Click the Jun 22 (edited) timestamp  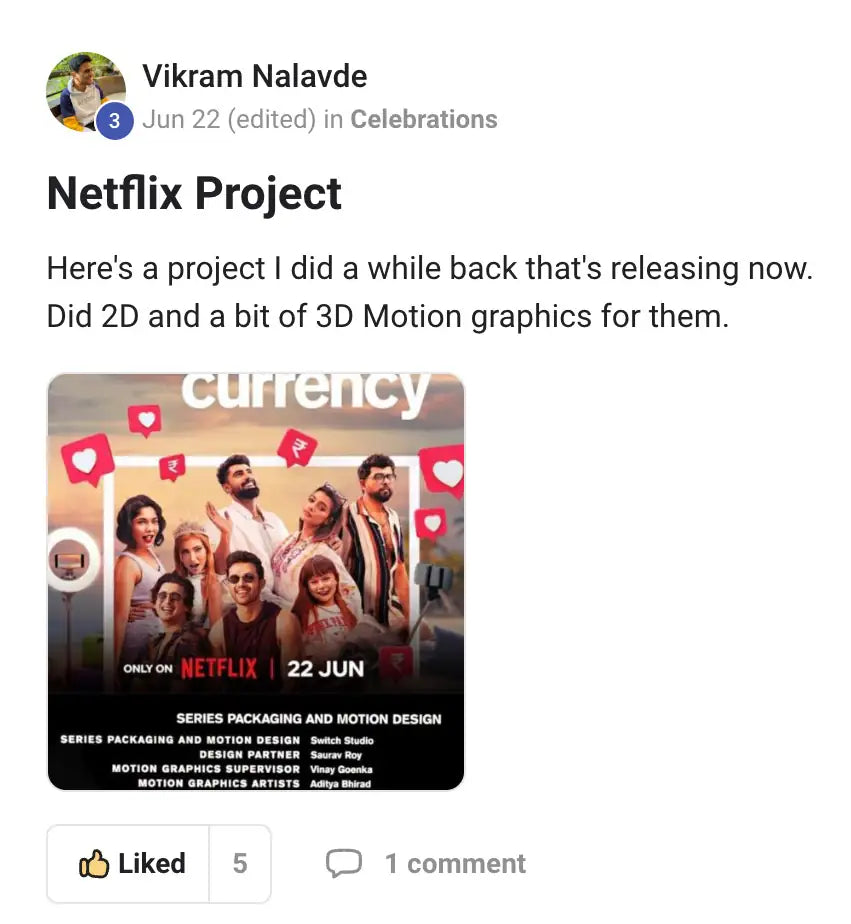[x=229, y=119]
